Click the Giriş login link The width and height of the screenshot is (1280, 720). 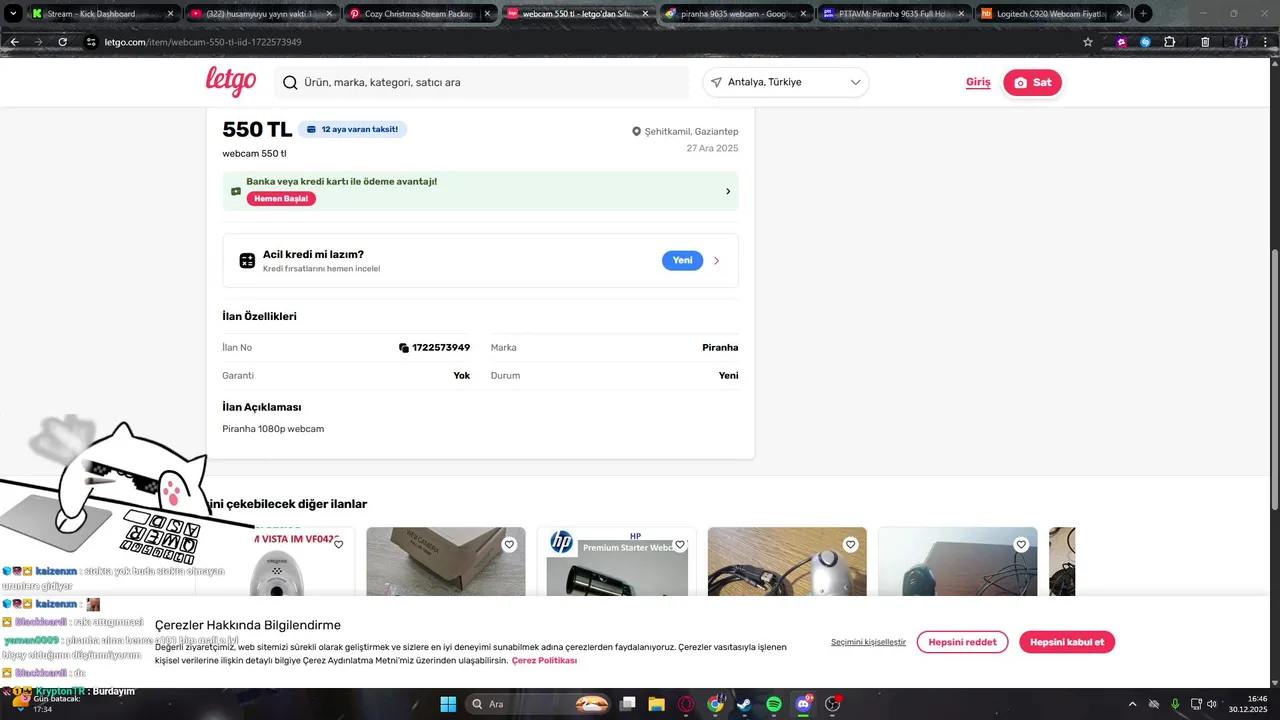[x=978, y=82]
